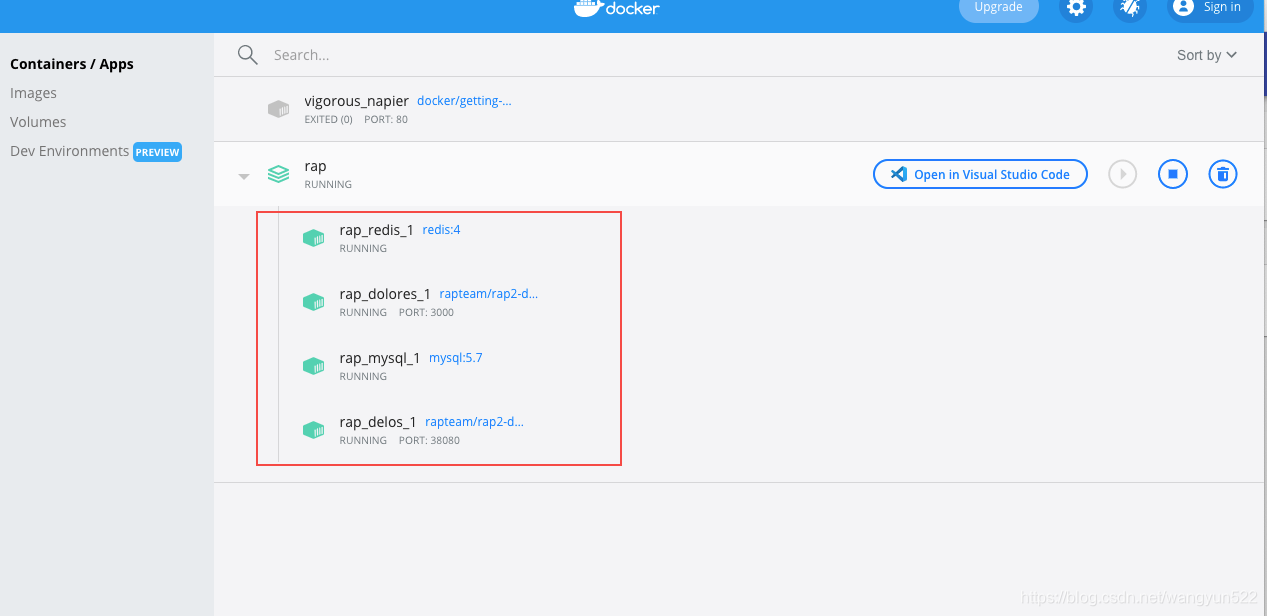Click disabled start button for rap
The image size is (1267, 616).
pos(1123,174)
